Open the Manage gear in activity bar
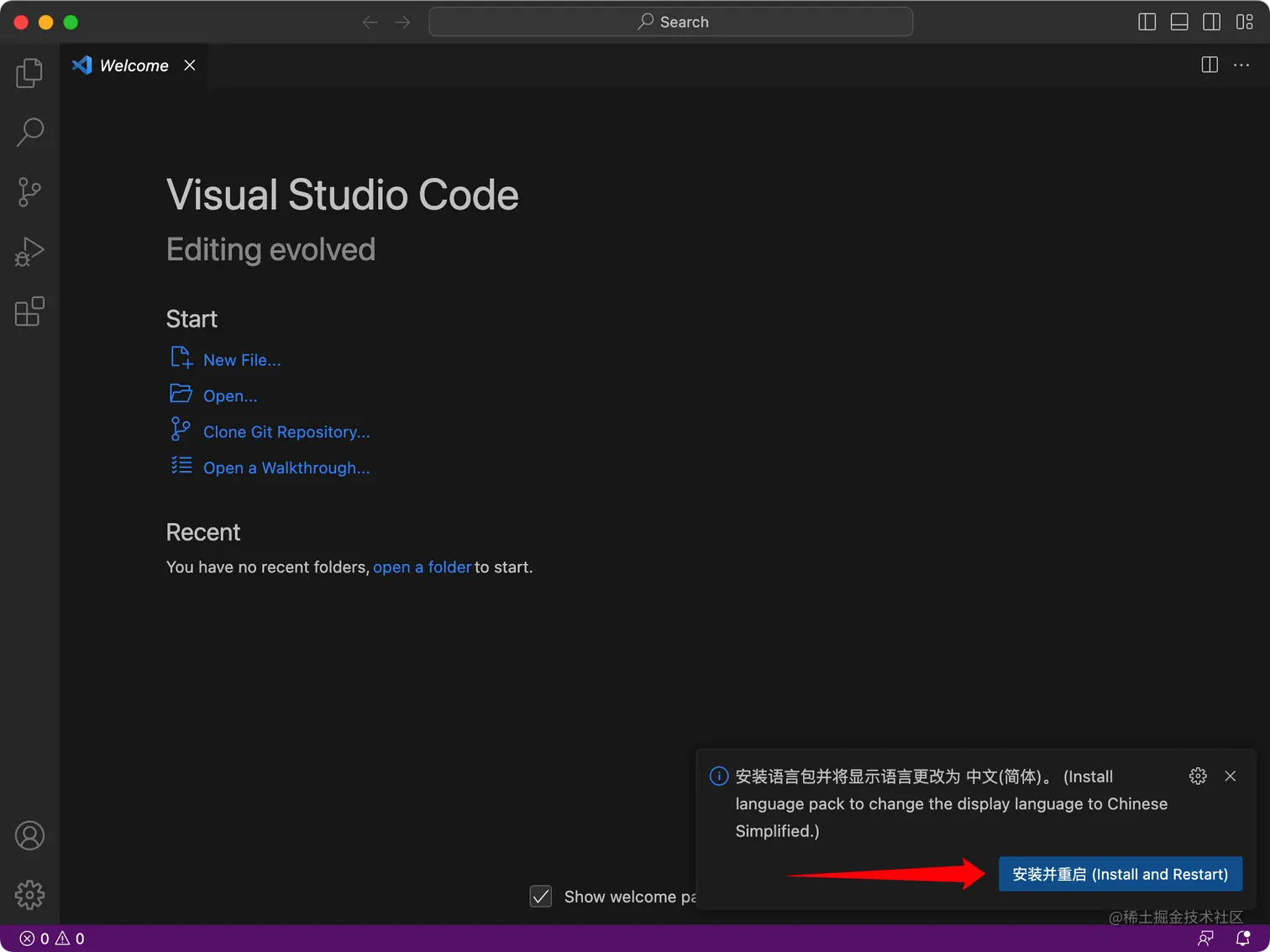This screenshot has width=1270, height=952. tap(29, 895)
